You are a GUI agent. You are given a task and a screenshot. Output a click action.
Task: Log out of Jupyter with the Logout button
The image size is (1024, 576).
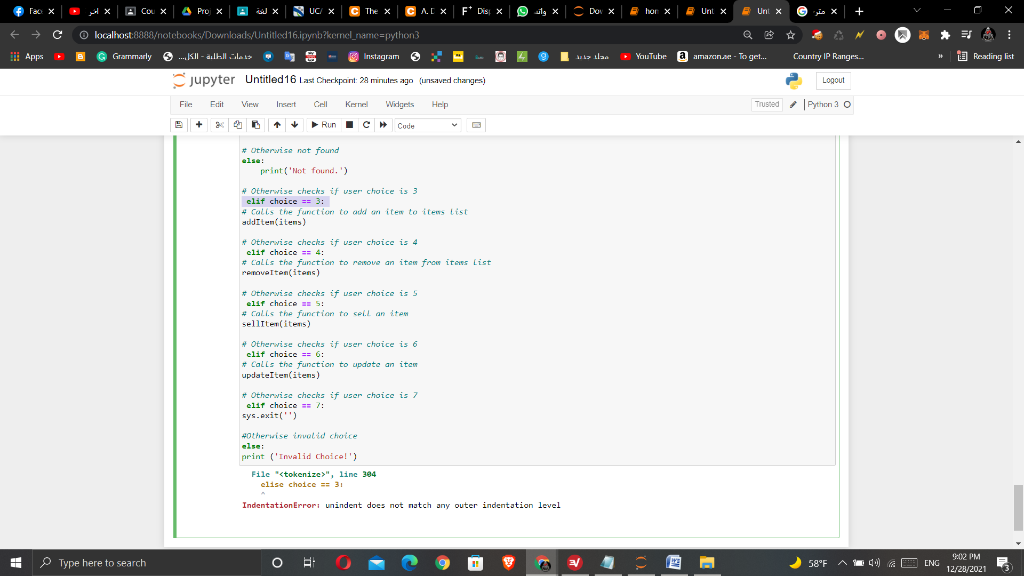point(833,80)
